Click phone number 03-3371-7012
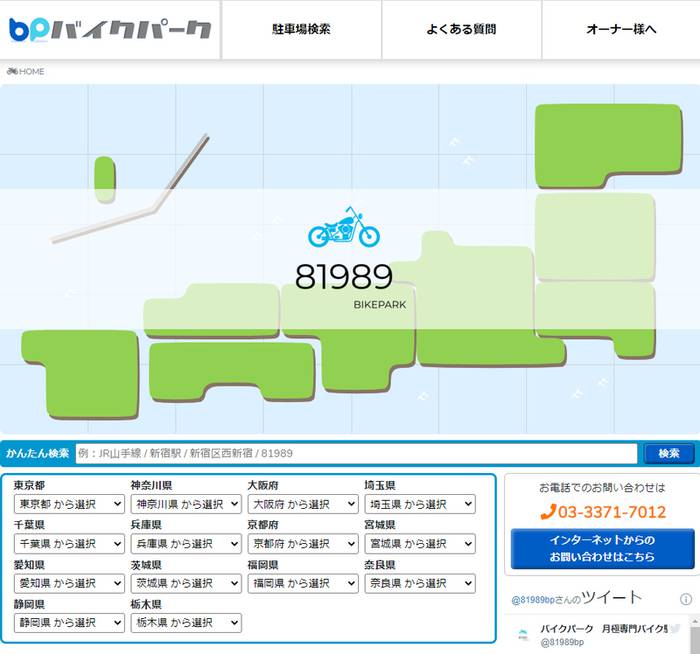The width and height of the screenshot is (700, 654). 603,512
